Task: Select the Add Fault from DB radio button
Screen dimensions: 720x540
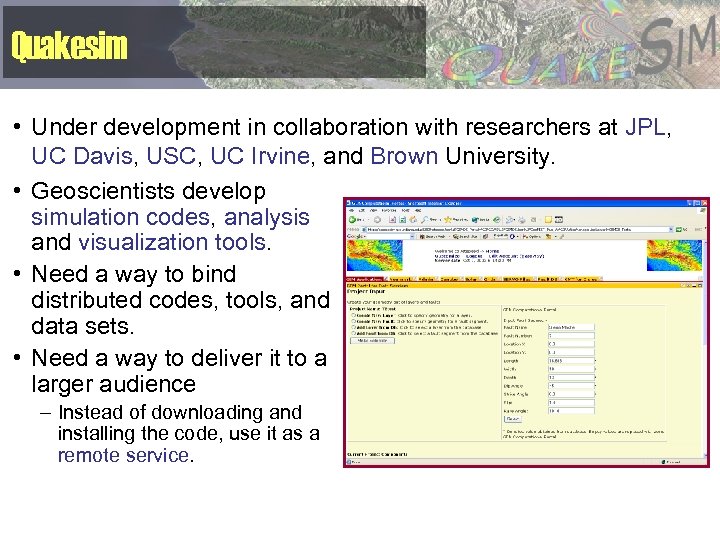Action: (x=354, y=333)
